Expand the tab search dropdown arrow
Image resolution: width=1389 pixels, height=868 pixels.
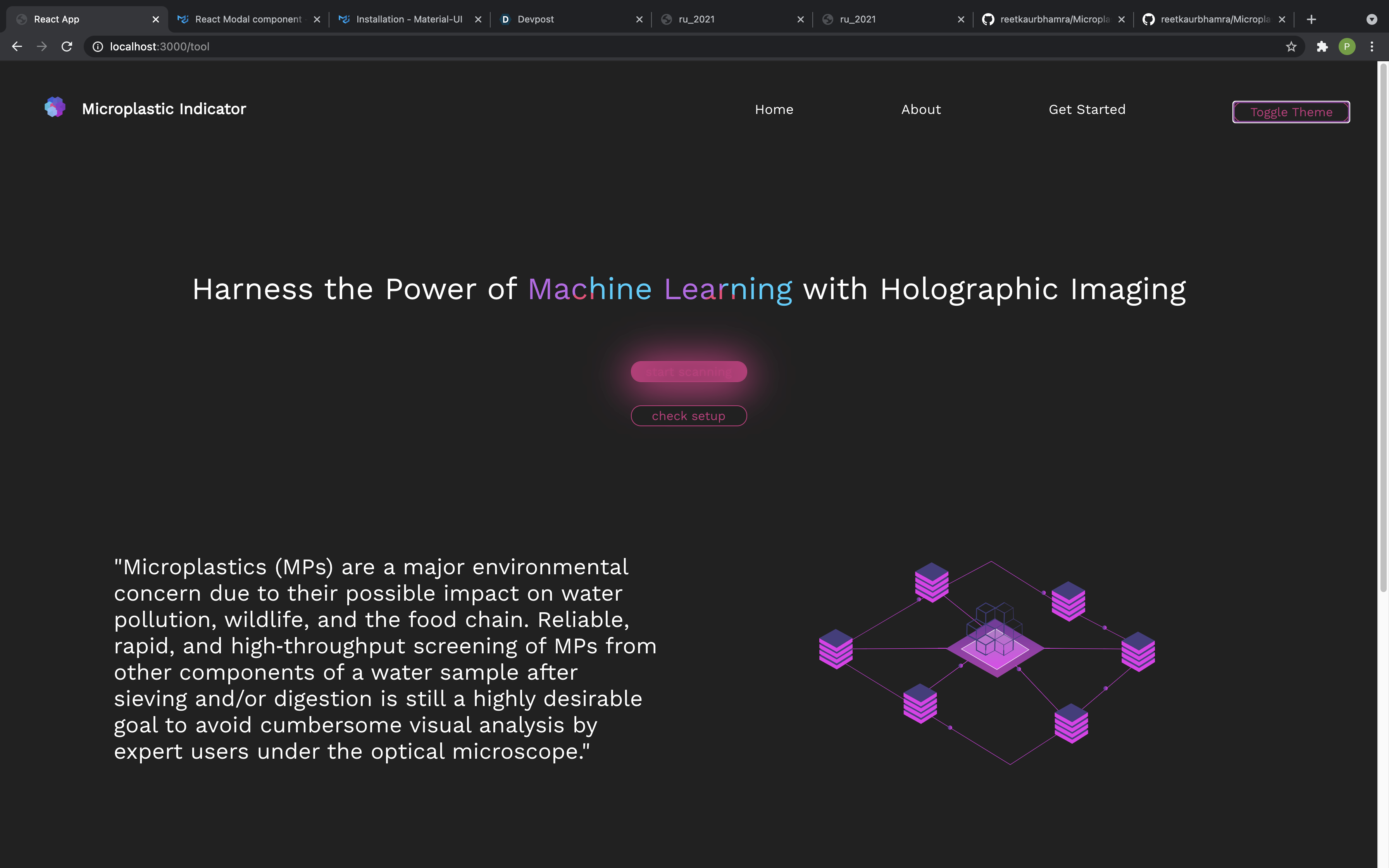pyautogui.click(x=1371, y=19)
